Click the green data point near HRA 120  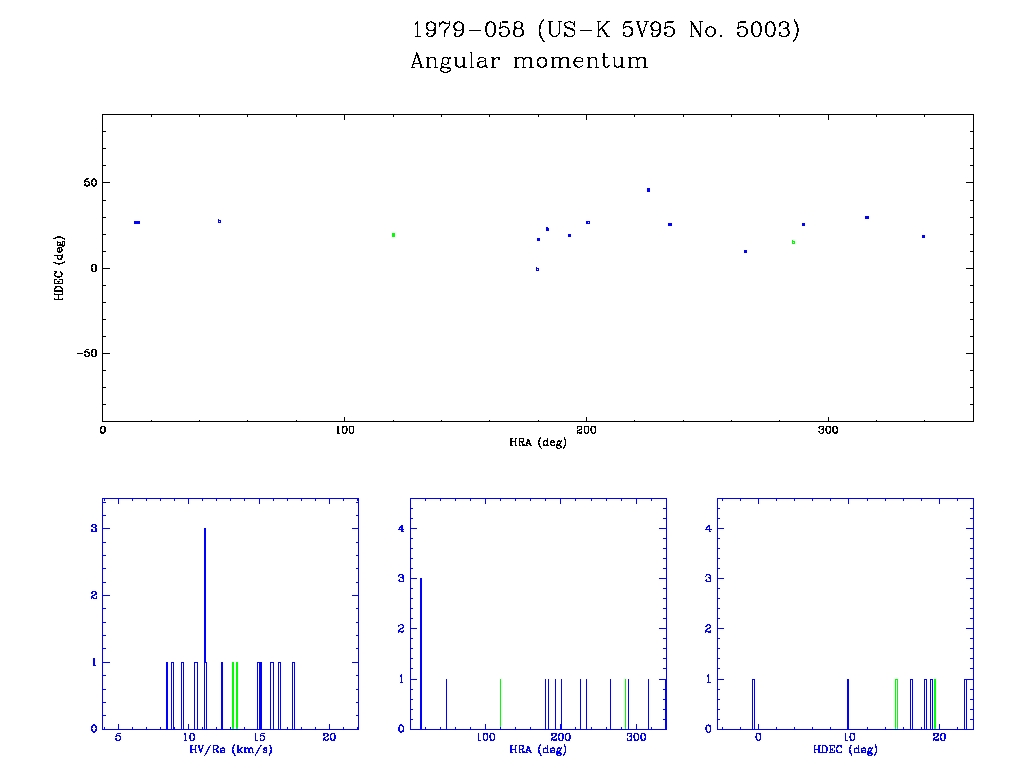pyautogui.click(x=393, y=235)
